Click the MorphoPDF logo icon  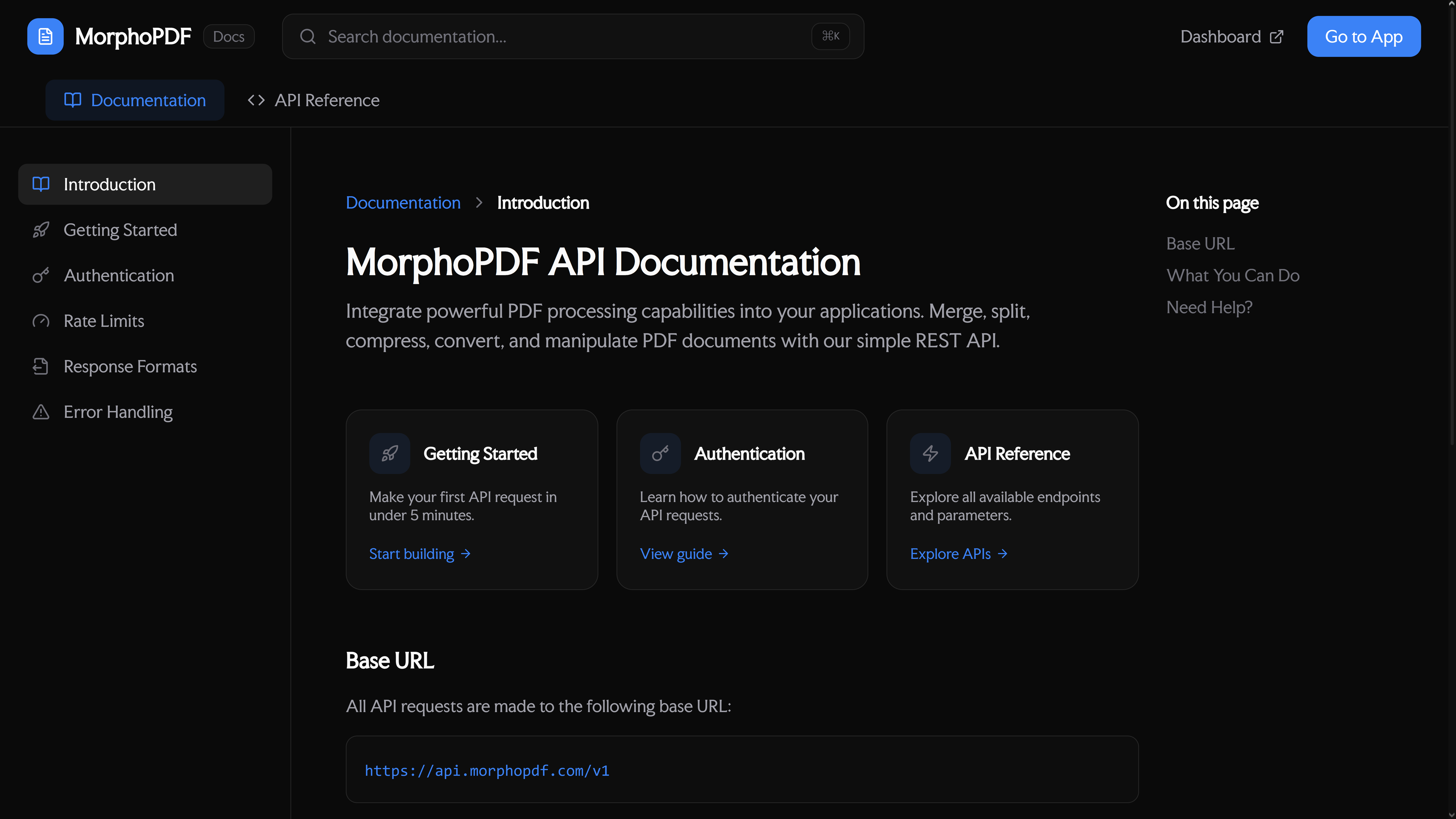click(45, 36)
